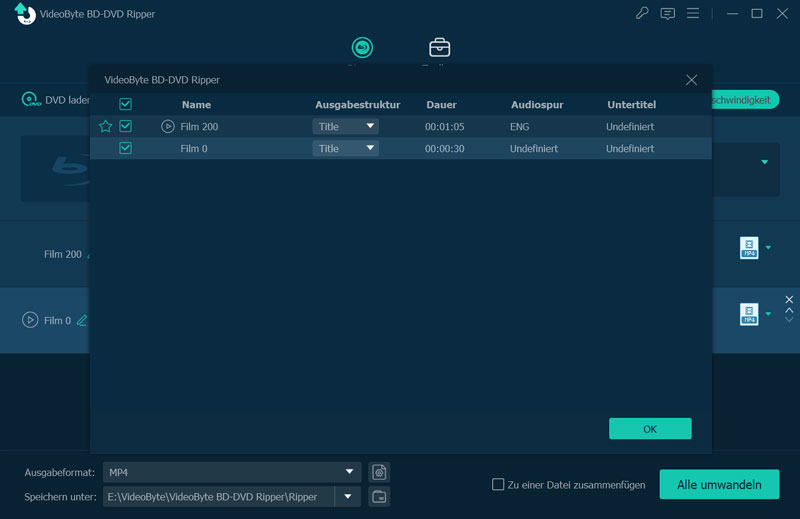Open the output folder icon
This screenshot has width=800, height=519.
point(379,497)
